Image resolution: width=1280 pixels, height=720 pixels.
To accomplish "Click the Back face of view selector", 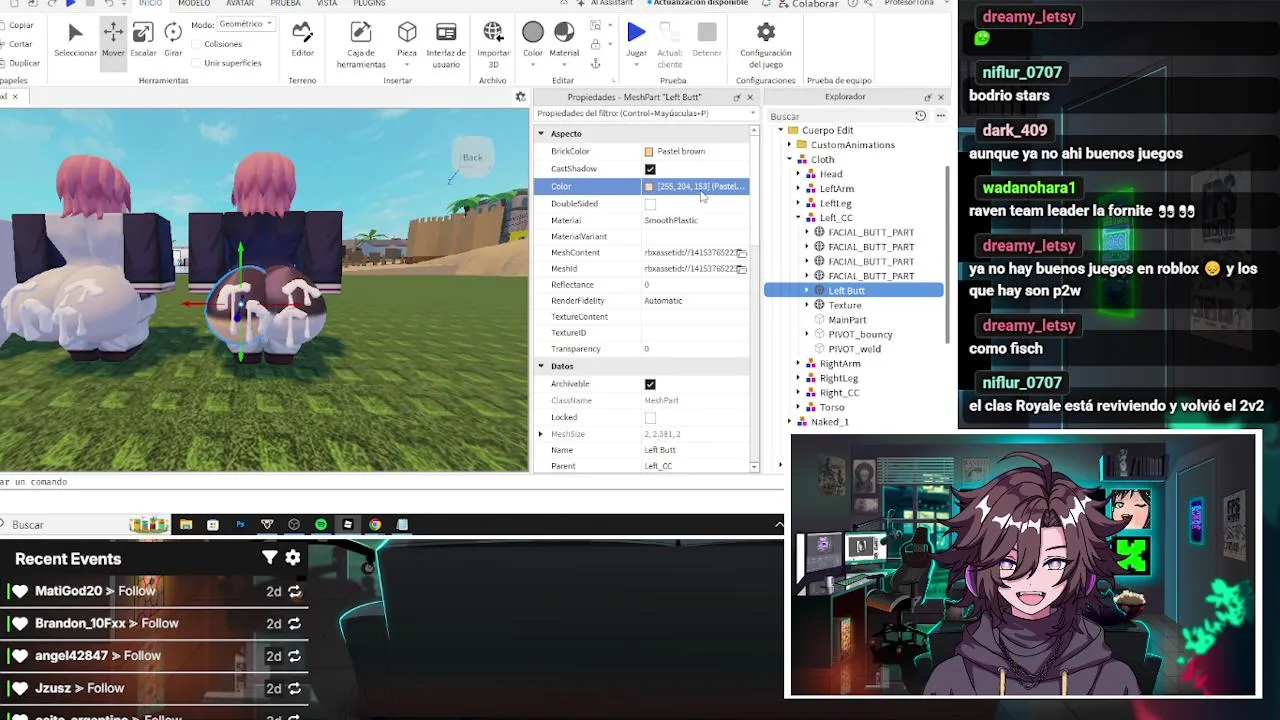I will pyautogui.click(x=472, y=157).
